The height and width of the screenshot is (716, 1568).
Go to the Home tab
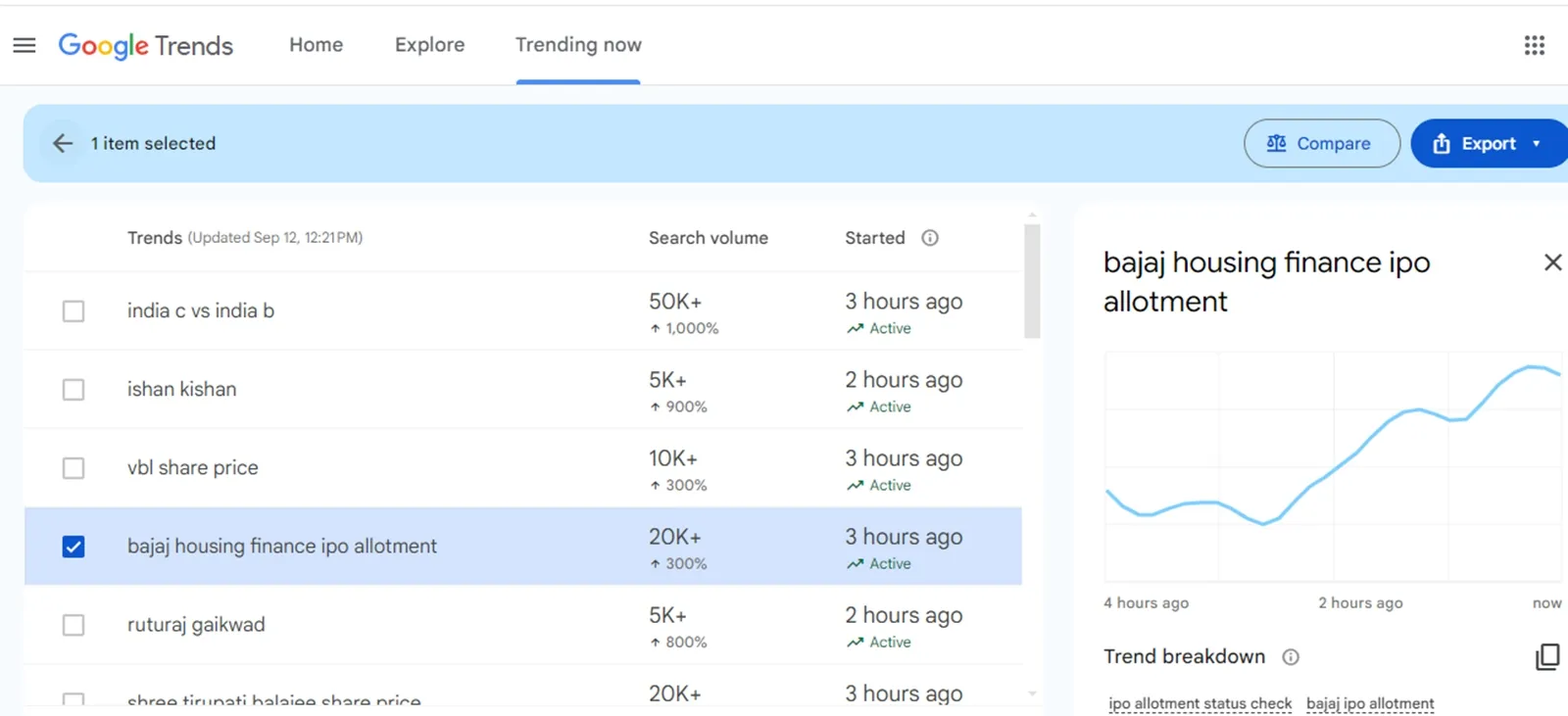(x=316, y=45)
